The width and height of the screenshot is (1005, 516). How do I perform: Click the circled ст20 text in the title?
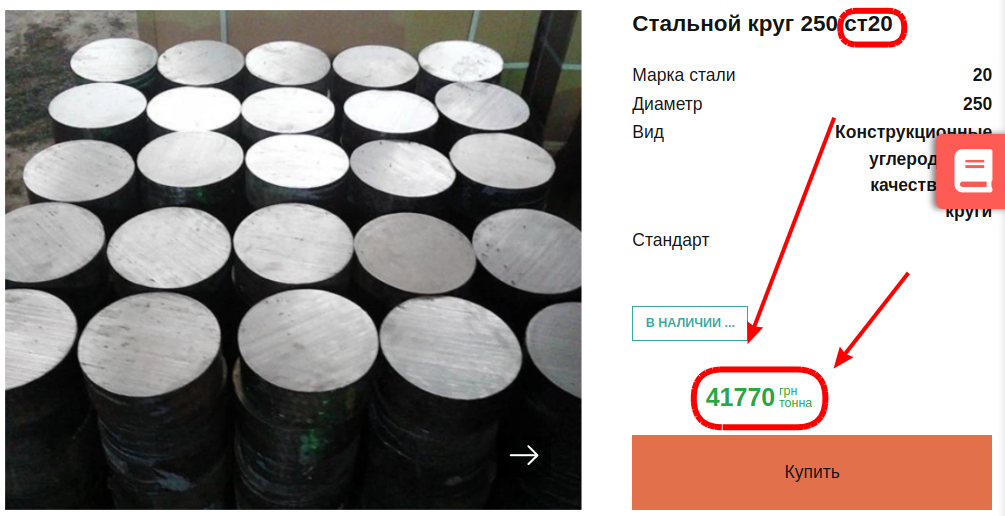coord(869,24)
